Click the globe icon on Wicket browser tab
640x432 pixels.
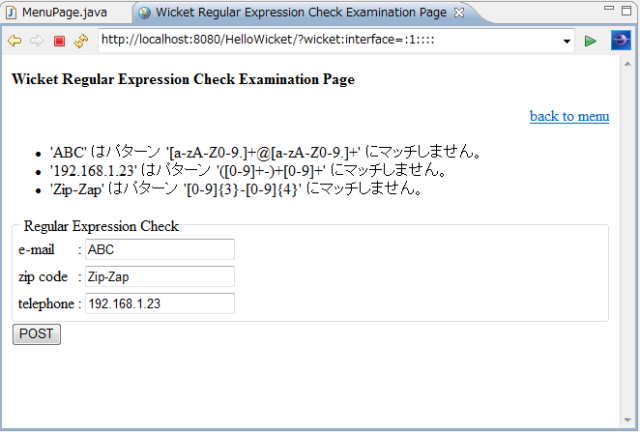click(144, 12)
